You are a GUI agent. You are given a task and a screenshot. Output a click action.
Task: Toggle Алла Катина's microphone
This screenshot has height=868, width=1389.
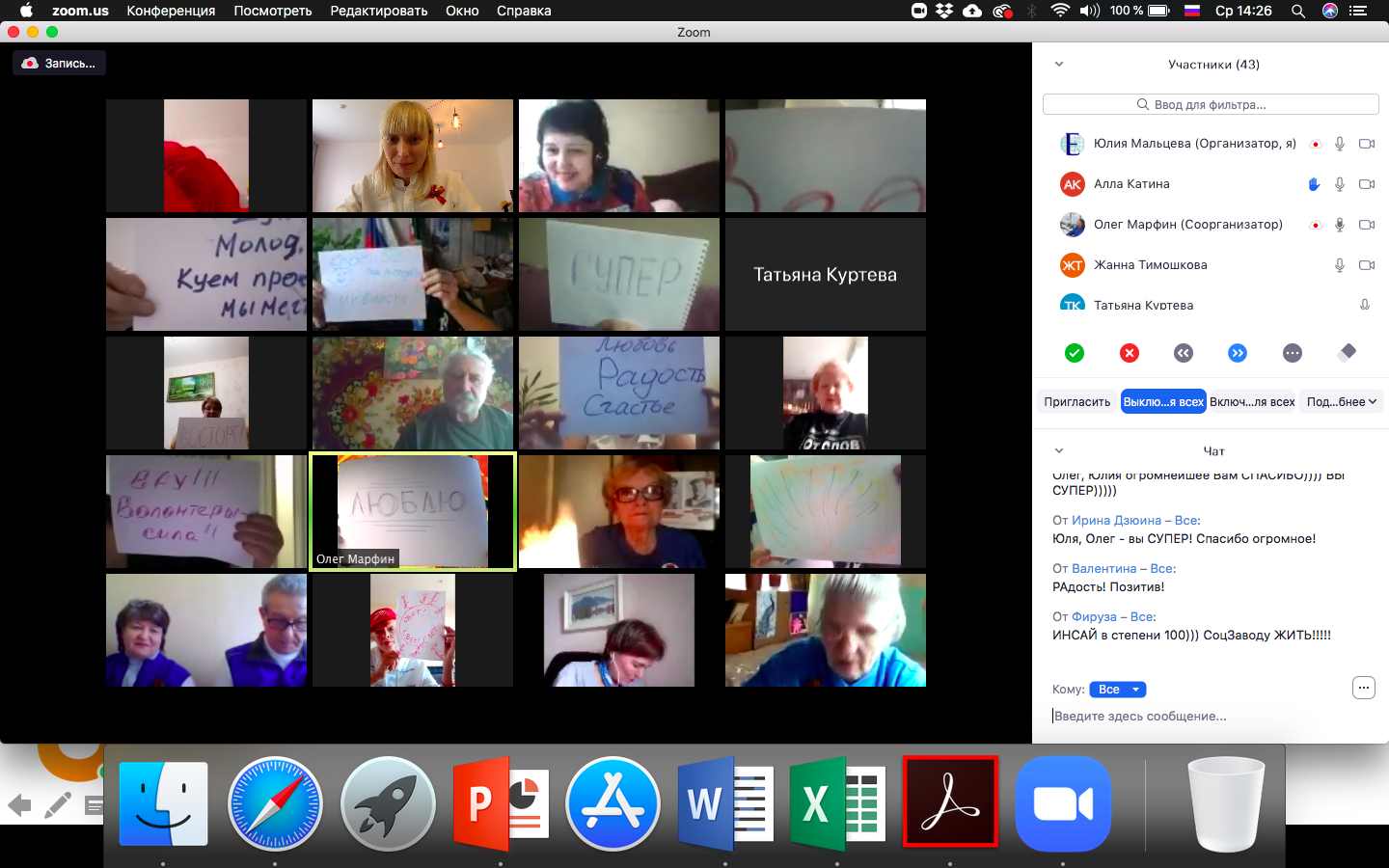pos(1340,184)
